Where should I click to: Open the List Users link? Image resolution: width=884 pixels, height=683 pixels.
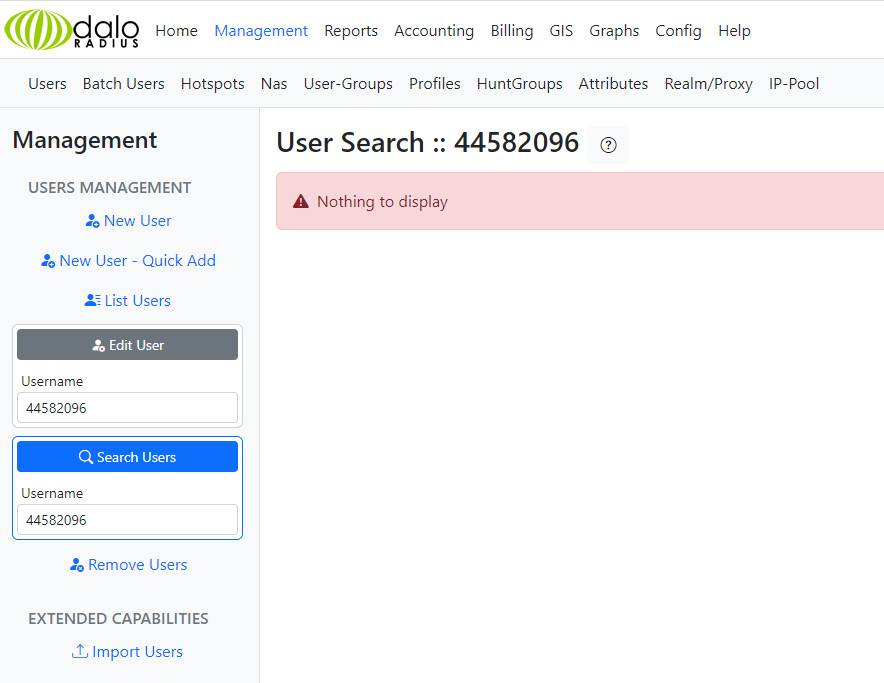(x=128, y=301)
